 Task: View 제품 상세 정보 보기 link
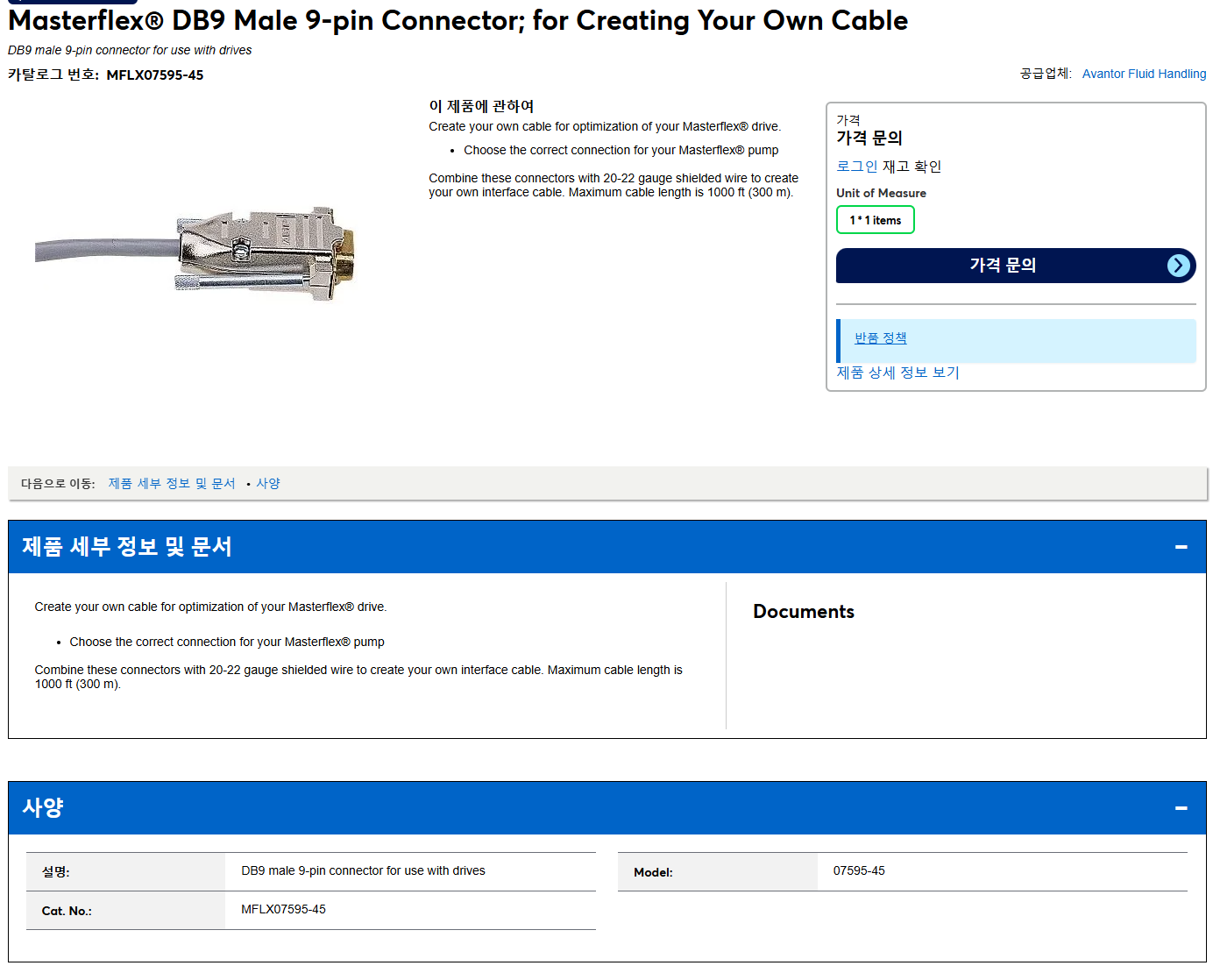(897, 373)
